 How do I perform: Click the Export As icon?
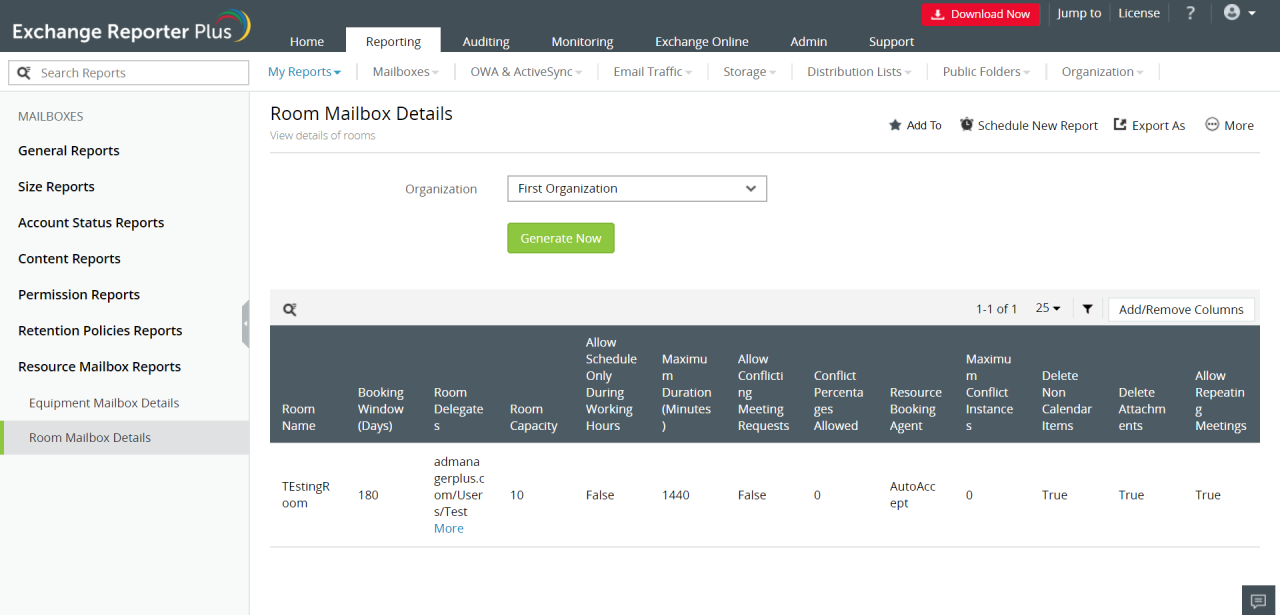tap(1120, 125)
